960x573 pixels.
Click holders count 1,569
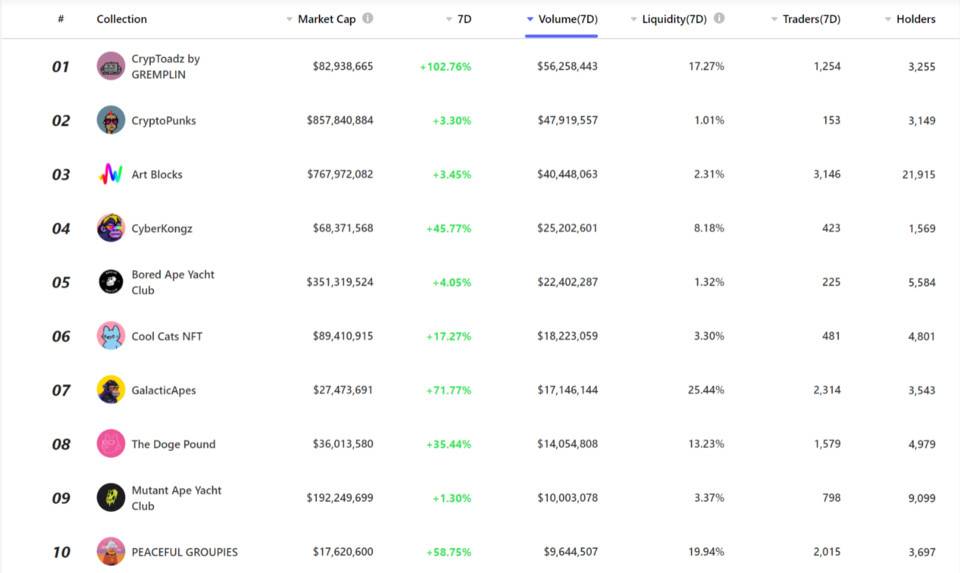point(921,228)
